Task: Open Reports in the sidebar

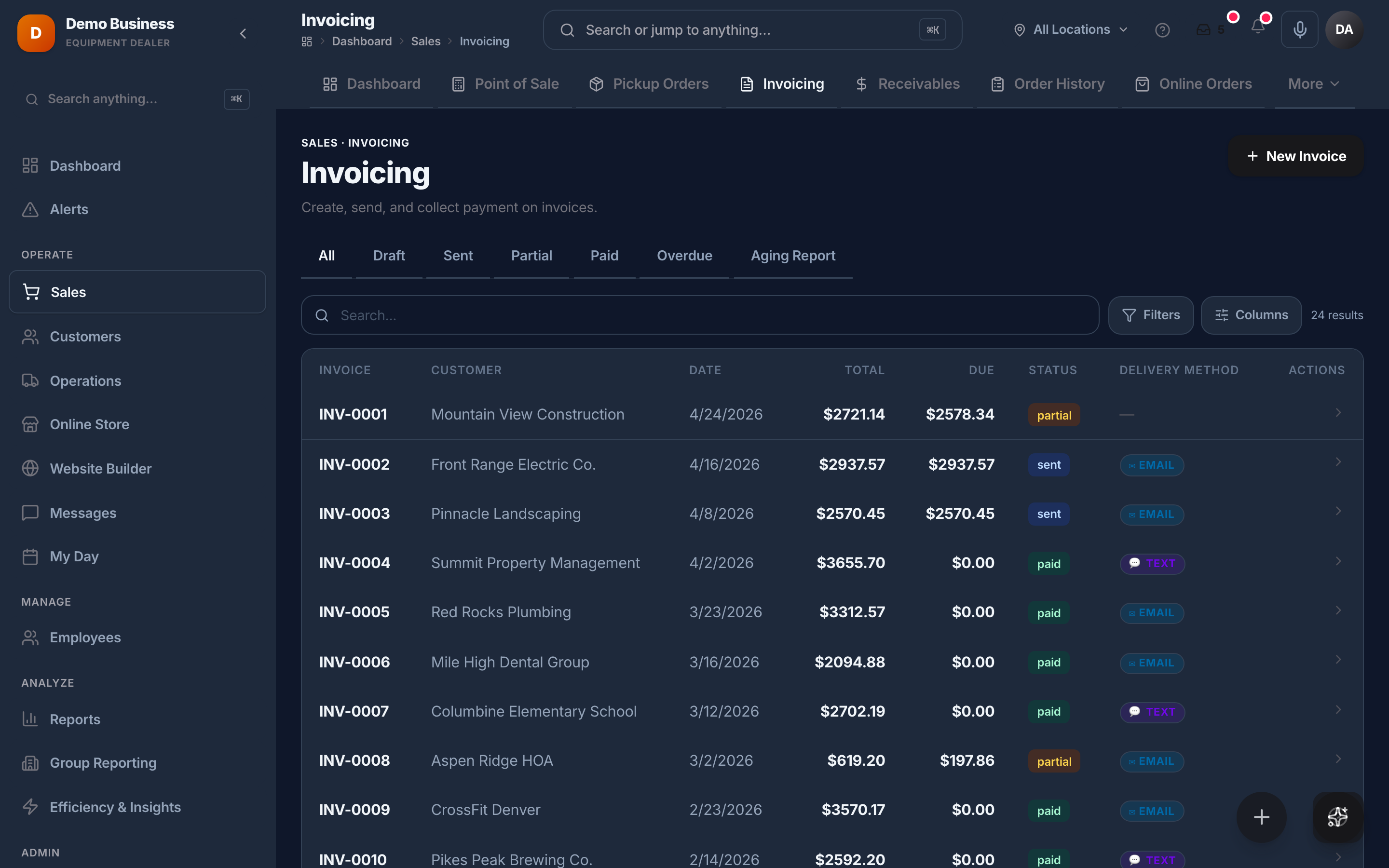Action: (x=137, y=719)
